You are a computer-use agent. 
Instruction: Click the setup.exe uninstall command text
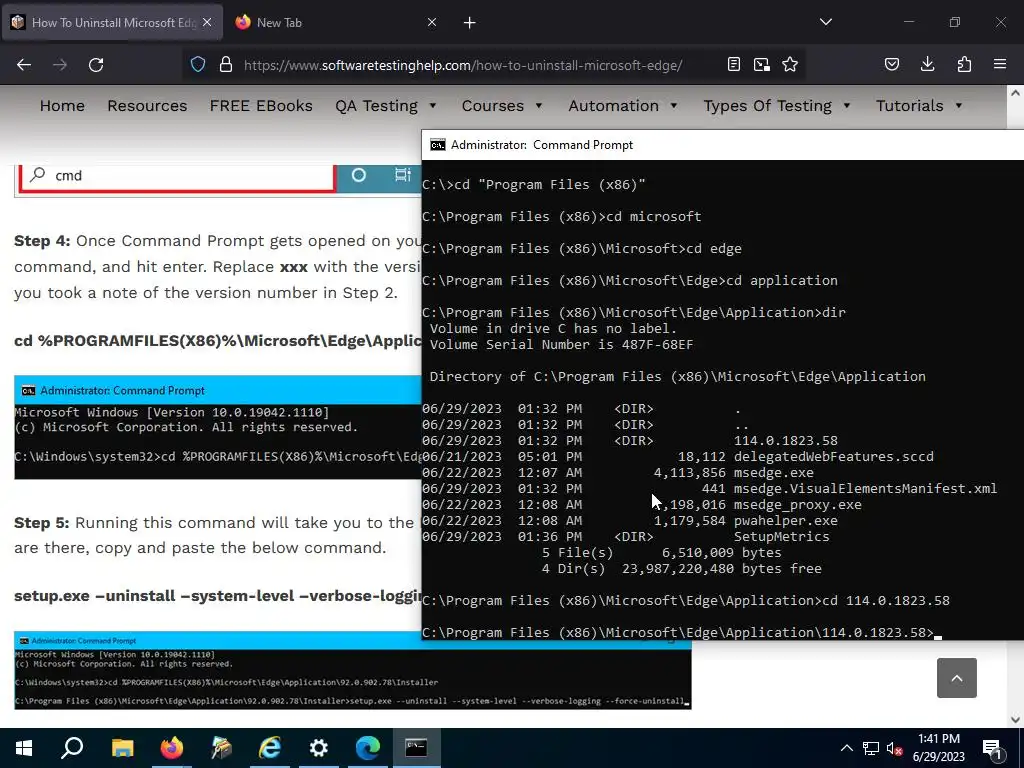217,596
